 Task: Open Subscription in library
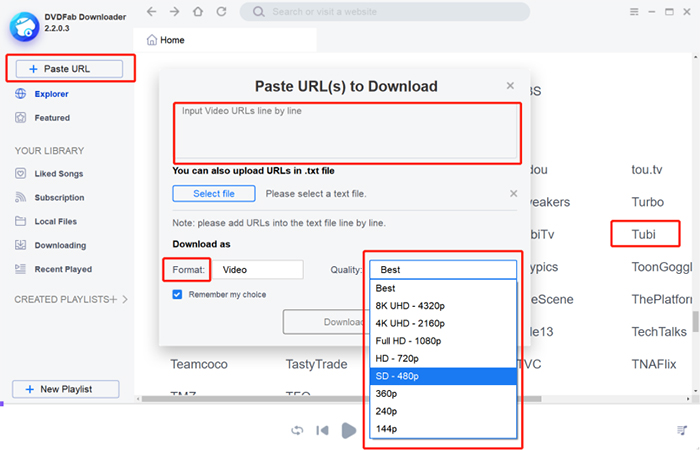[x=59, y=197]
